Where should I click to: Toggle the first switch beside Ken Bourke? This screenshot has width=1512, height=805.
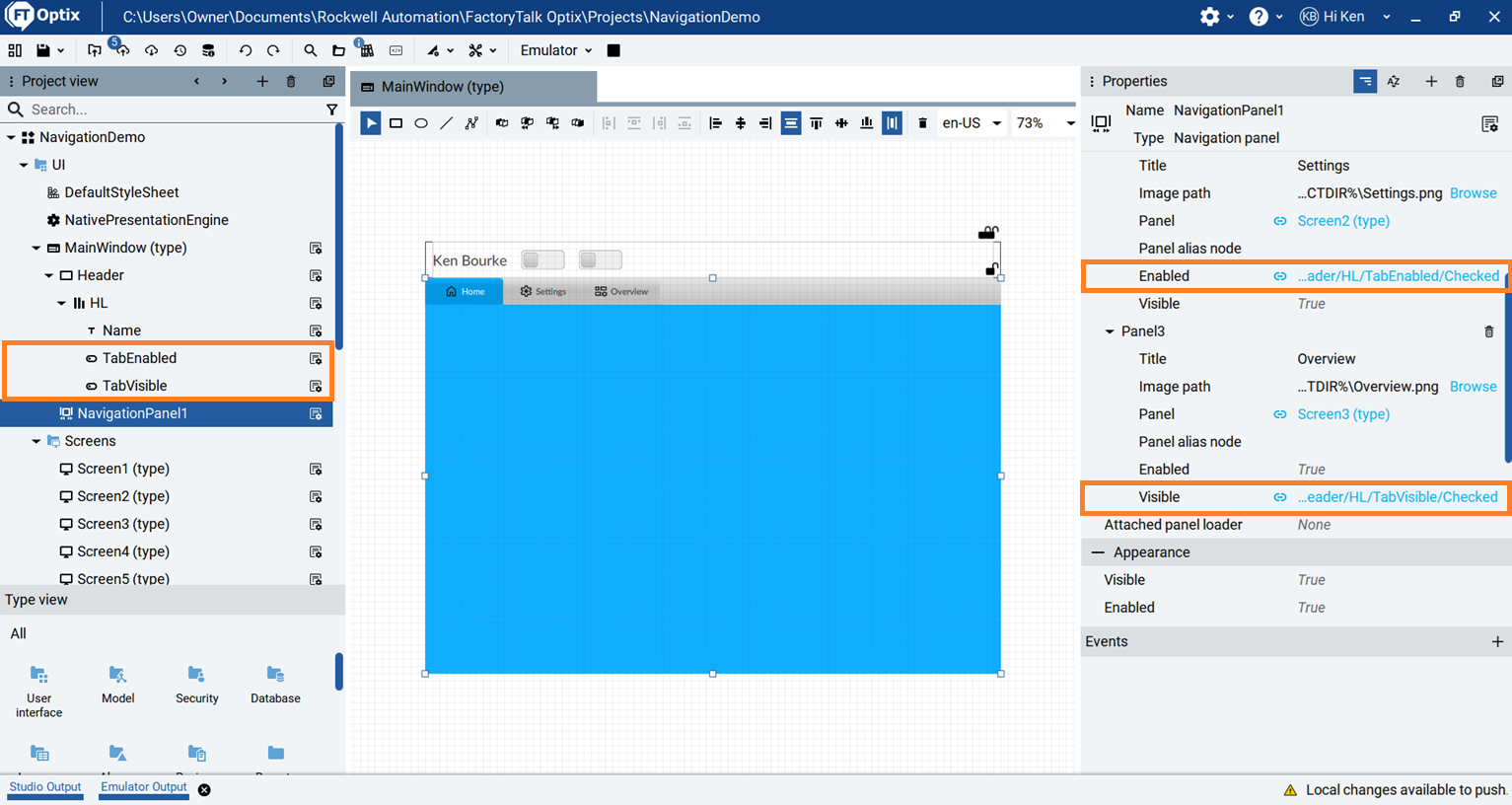pos(542,259)
